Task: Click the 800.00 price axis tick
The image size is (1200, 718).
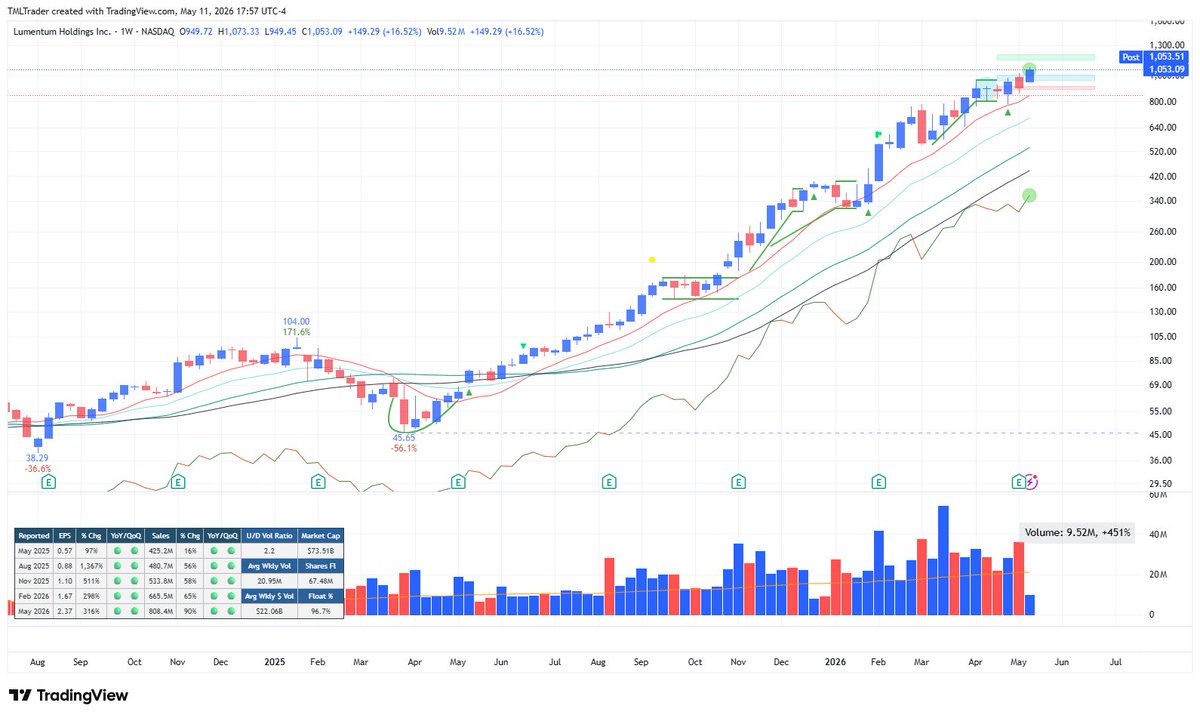Action: [1162, 101]
